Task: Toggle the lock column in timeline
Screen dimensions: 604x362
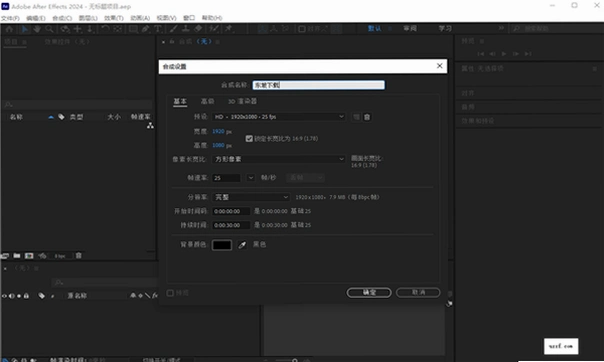Action: tap(26, 296)
